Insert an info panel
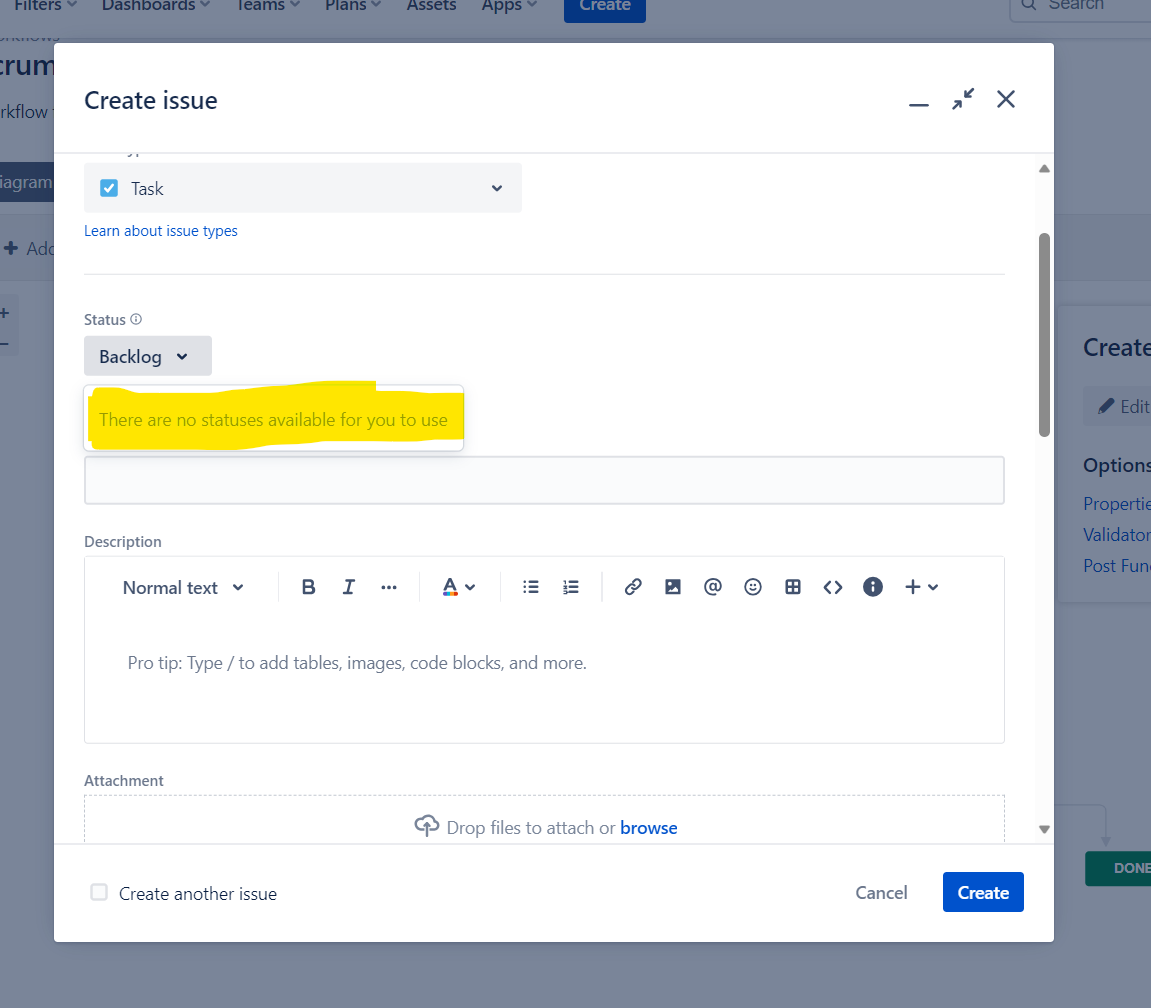Image resolution: width=1151 pixels, height=1008 pixels. point(873,587)
